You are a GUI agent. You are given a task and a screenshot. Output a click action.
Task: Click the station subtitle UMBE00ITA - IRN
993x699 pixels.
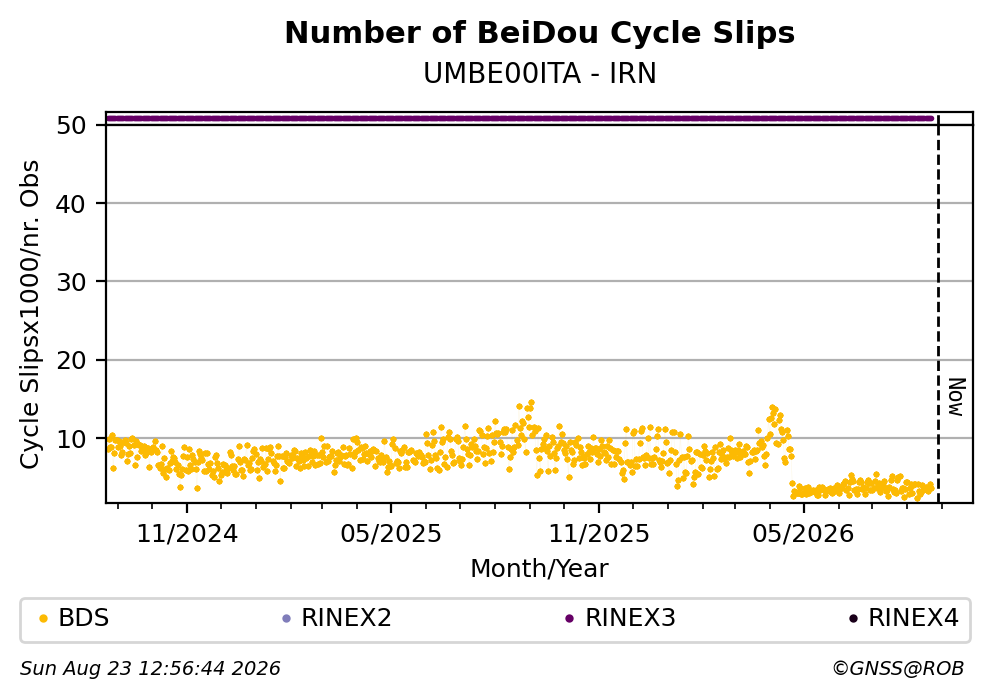coord(540,74)
